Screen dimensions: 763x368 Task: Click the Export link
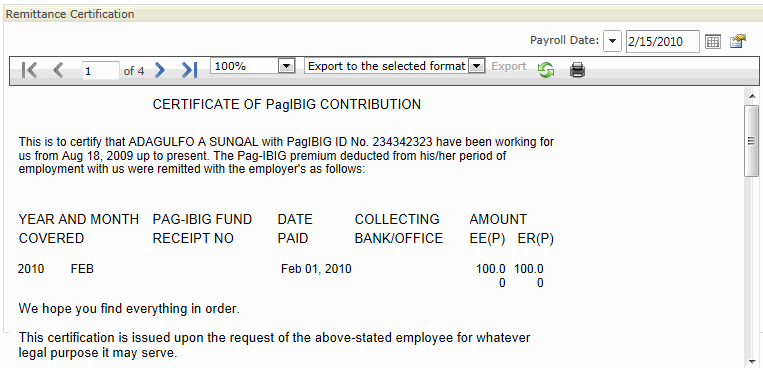coord(509,66)
